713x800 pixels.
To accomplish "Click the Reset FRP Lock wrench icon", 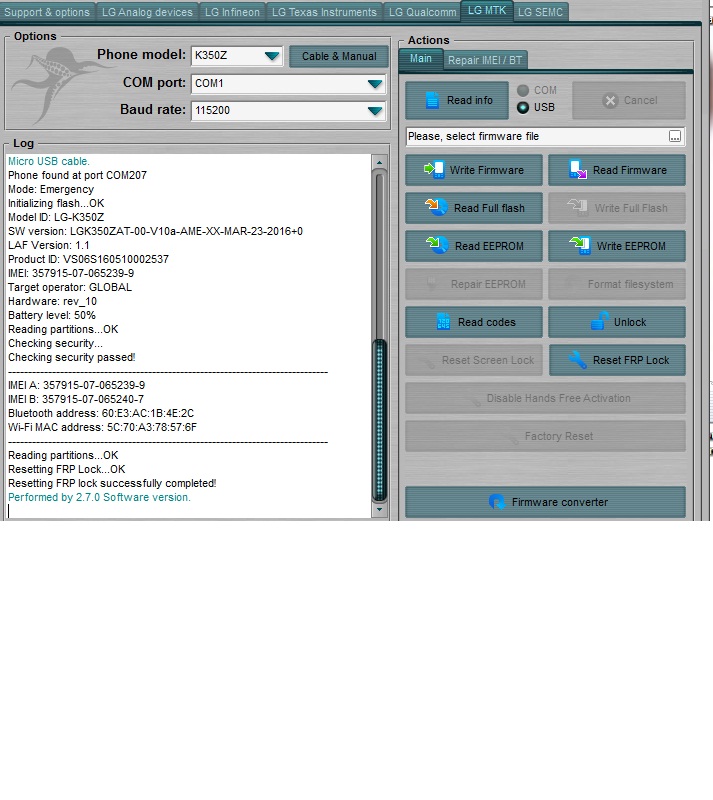I will point(578,360).
